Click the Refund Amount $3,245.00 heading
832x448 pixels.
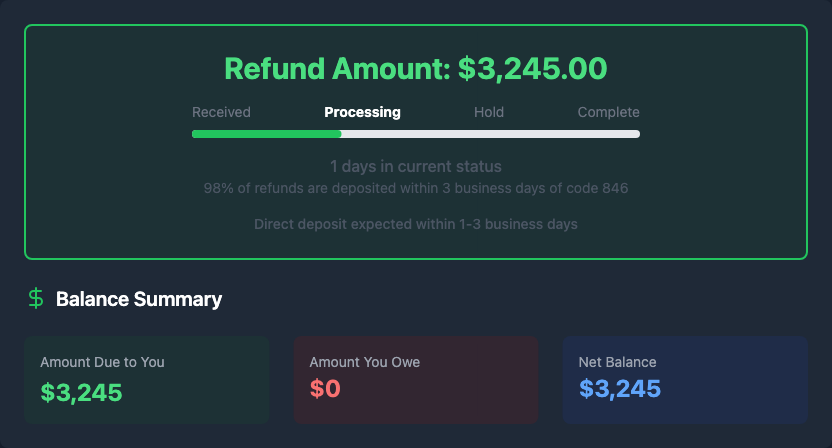(415, 68)
